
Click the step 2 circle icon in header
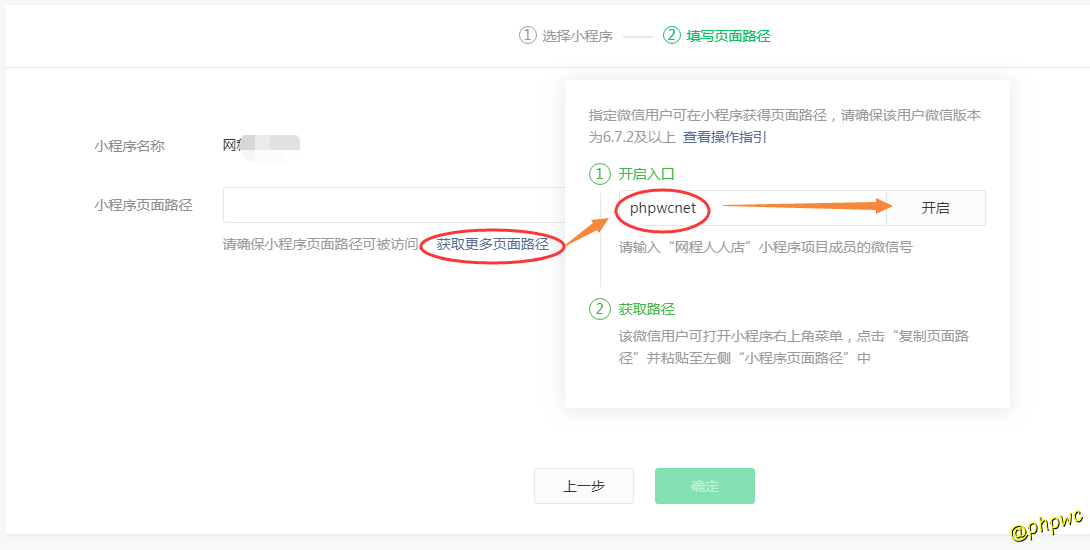tap(672, 36)
